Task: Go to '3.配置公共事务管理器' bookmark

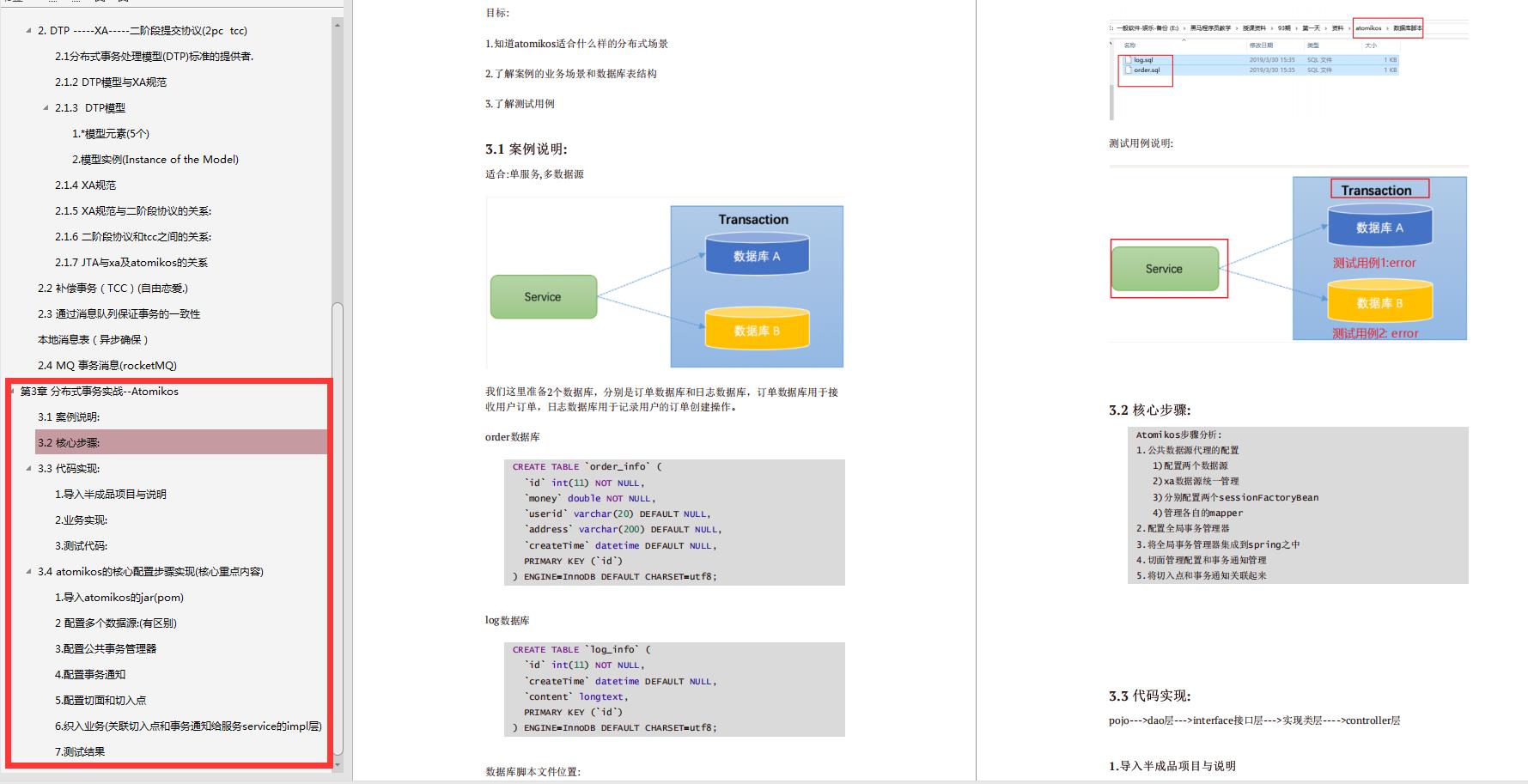Action: [x=106, y=649]
